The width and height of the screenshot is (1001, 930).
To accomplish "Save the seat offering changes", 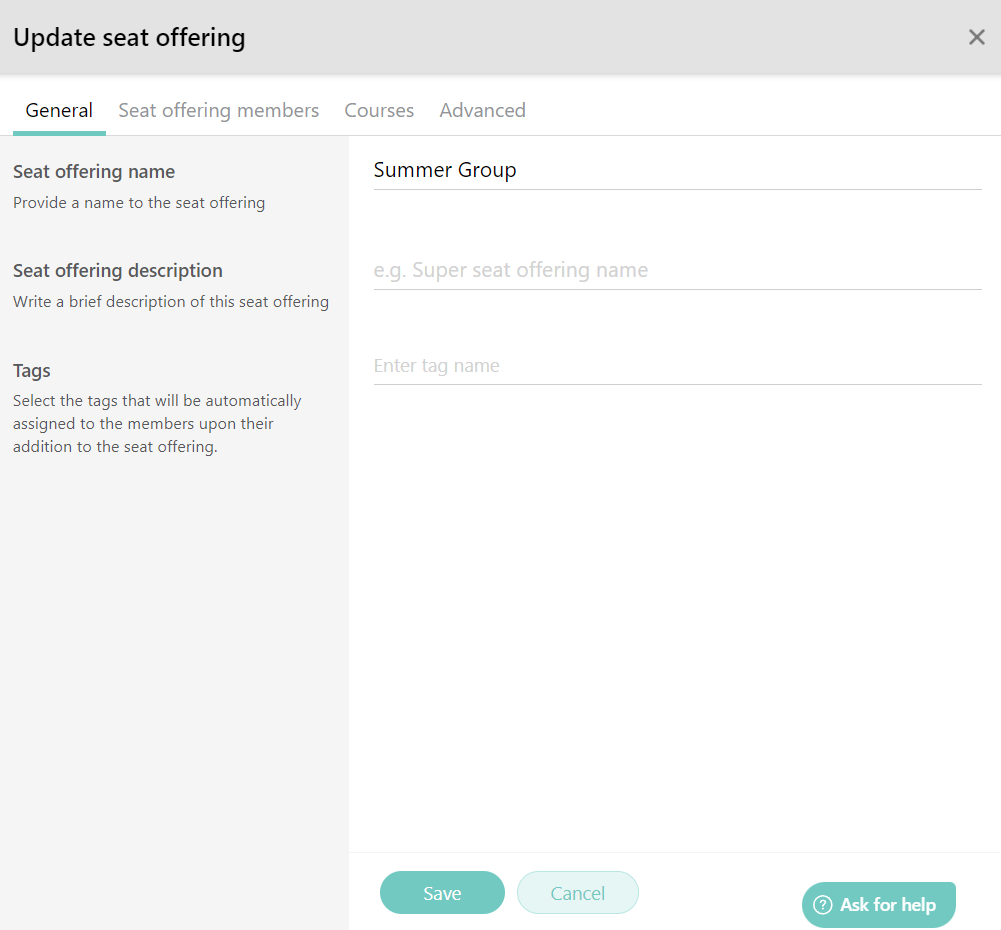I will pyautogui.click(x=442, y=892).
